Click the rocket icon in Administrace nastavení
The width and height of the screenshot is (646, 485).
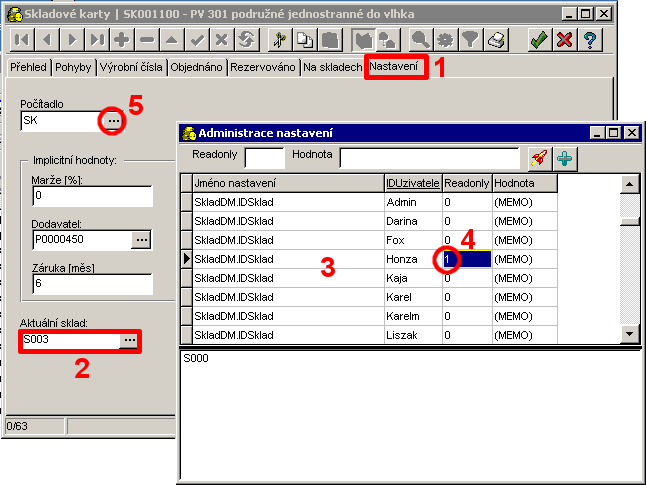coord(540,157)
